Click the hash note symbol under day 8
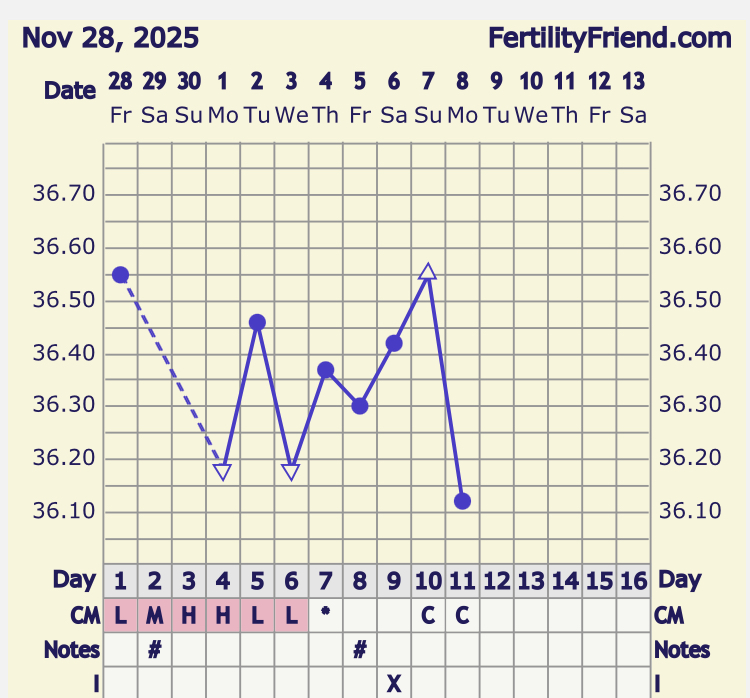750x698 pixels. coord(360,650)
